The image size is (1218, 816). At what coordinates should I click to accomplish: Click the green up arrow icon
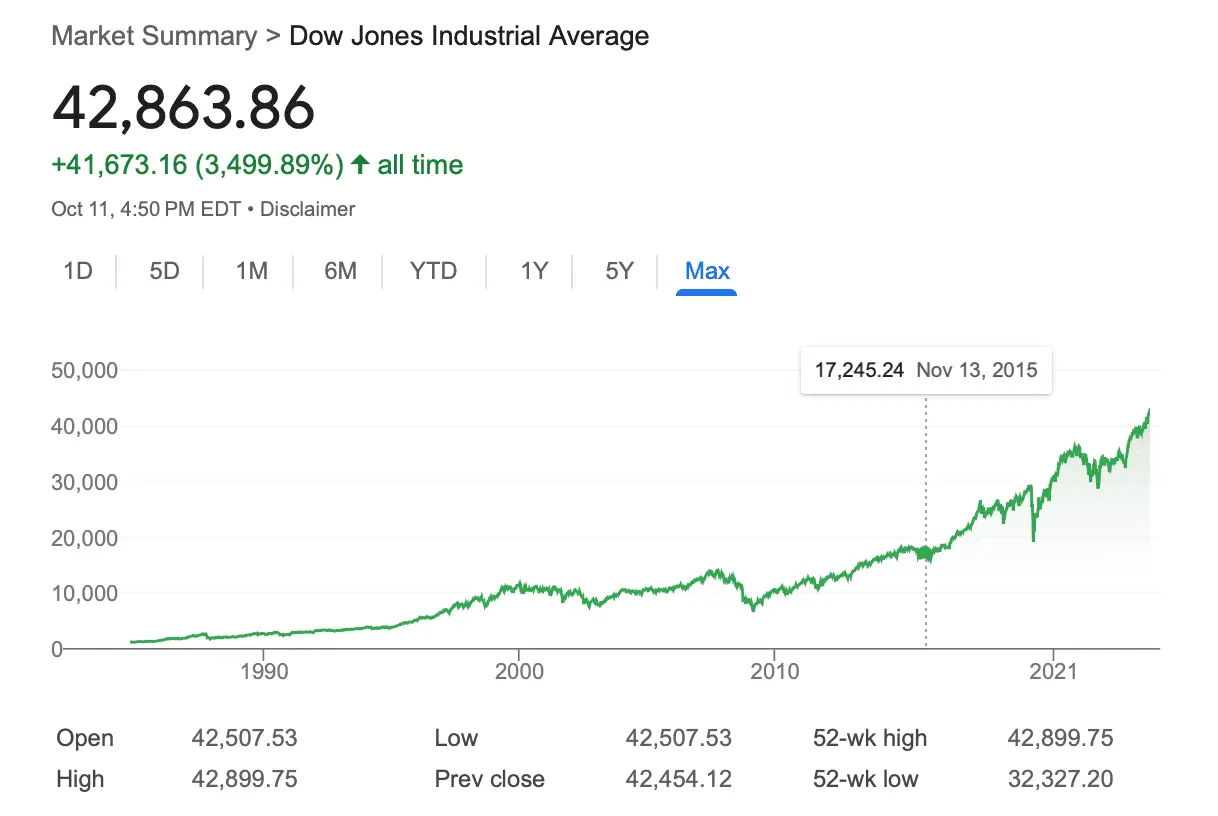tap(360, 165)
